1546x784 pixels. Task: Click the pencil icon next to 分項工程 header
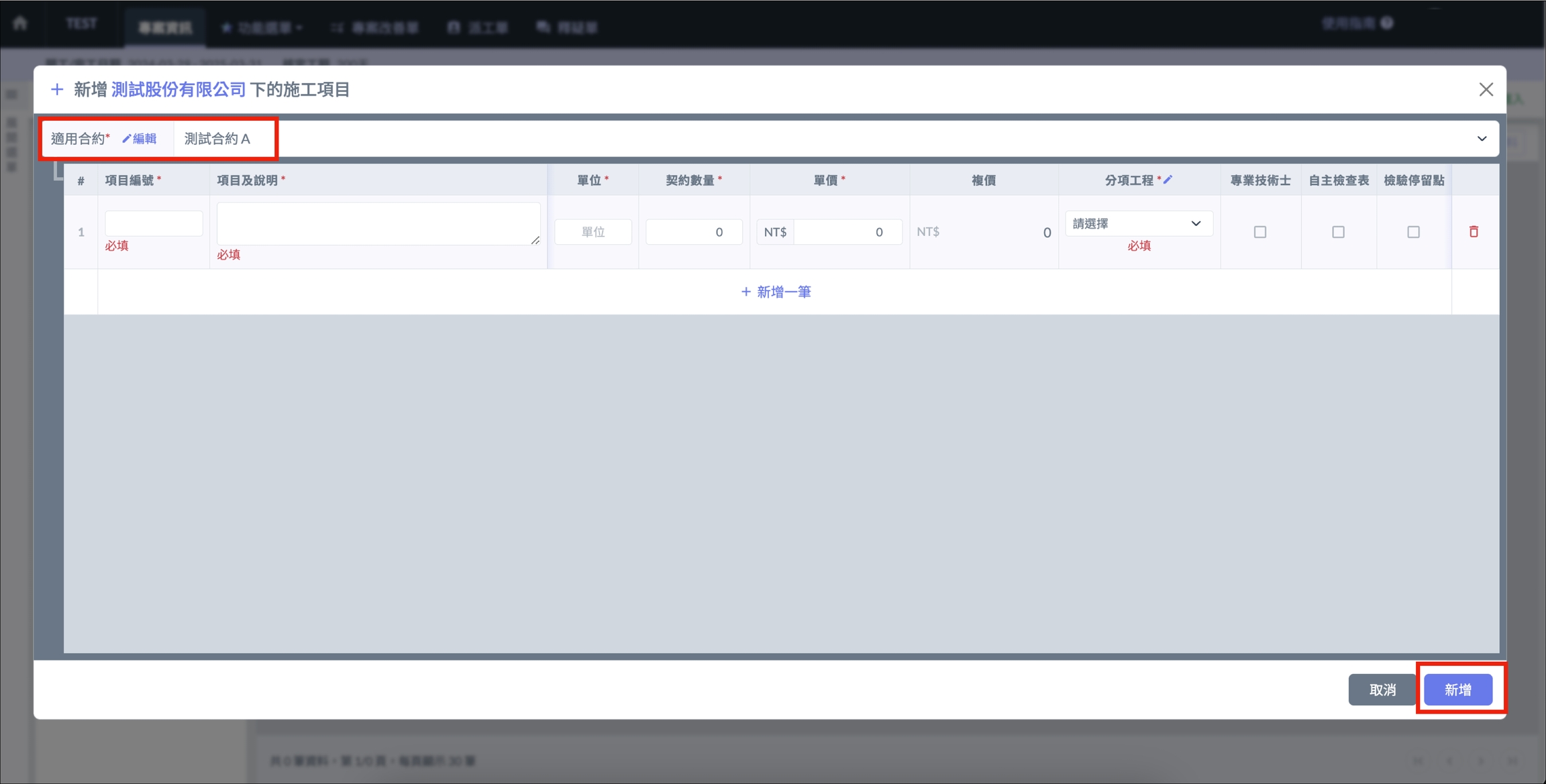pos(1168,179)
